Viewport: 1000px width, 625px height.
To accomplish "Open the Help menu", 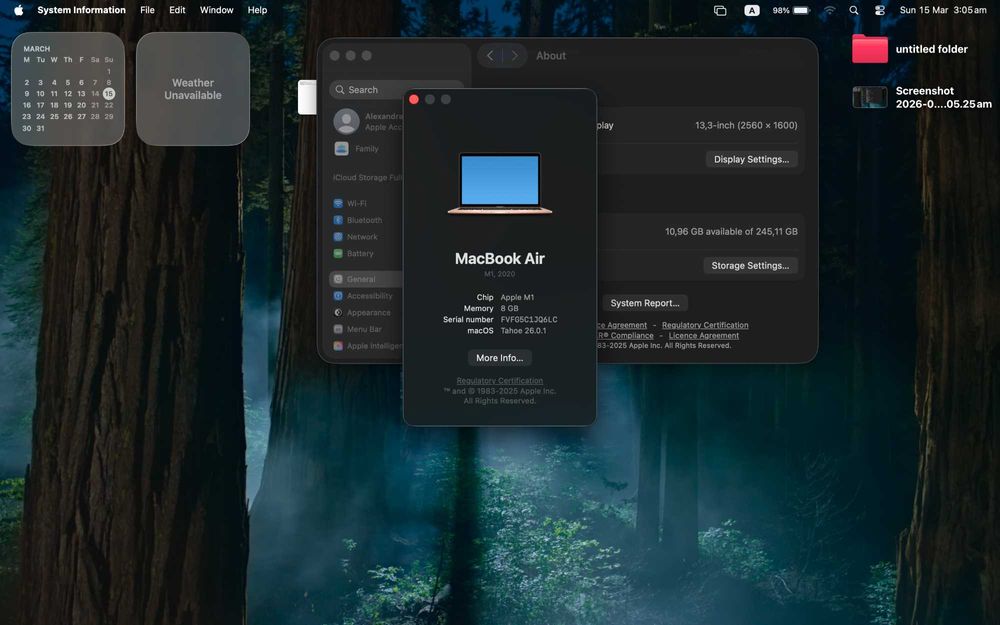I will point(257,10).
